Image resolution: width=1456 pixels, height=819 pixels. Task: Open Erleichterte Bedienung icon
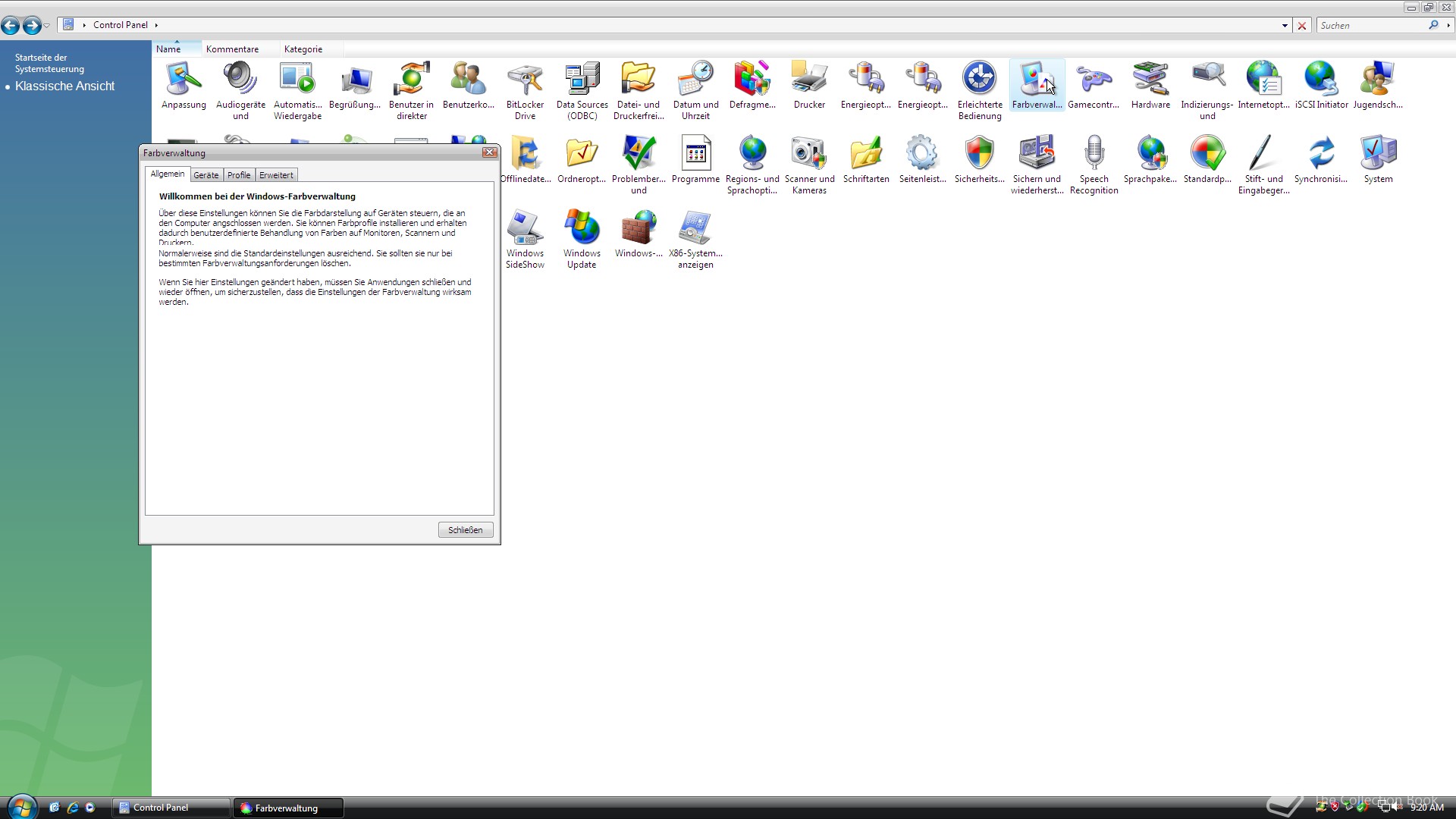coord(980,90)
